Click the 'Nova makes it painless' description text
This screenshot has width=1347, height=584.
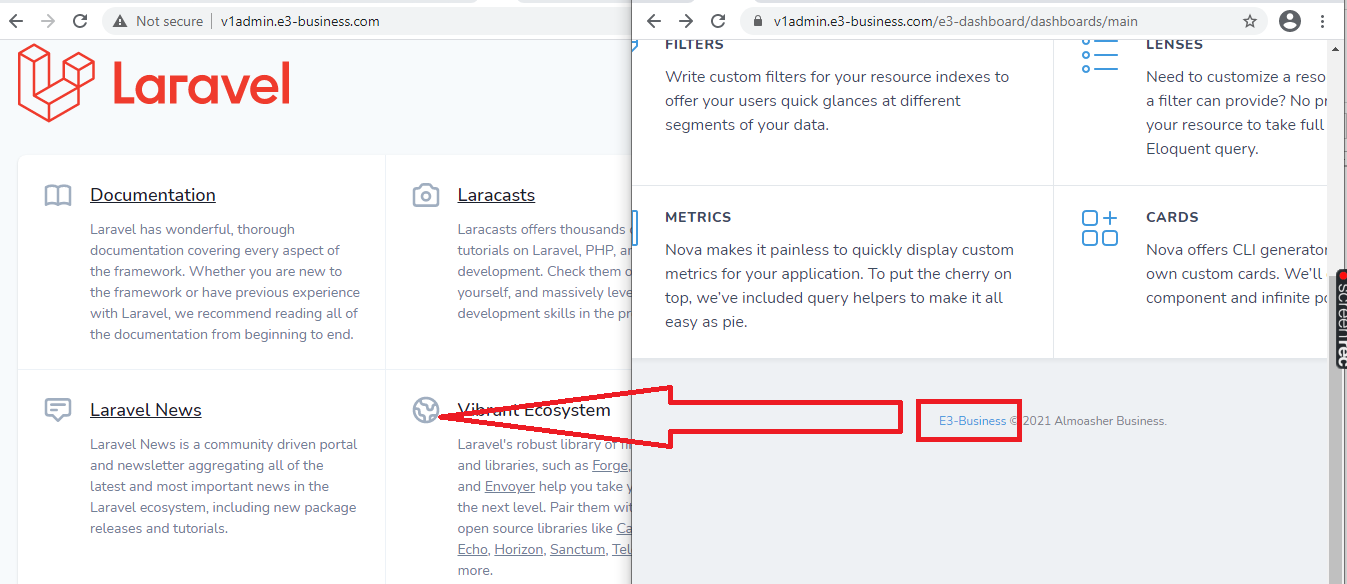pyautogui.click(x=840, y=286)
